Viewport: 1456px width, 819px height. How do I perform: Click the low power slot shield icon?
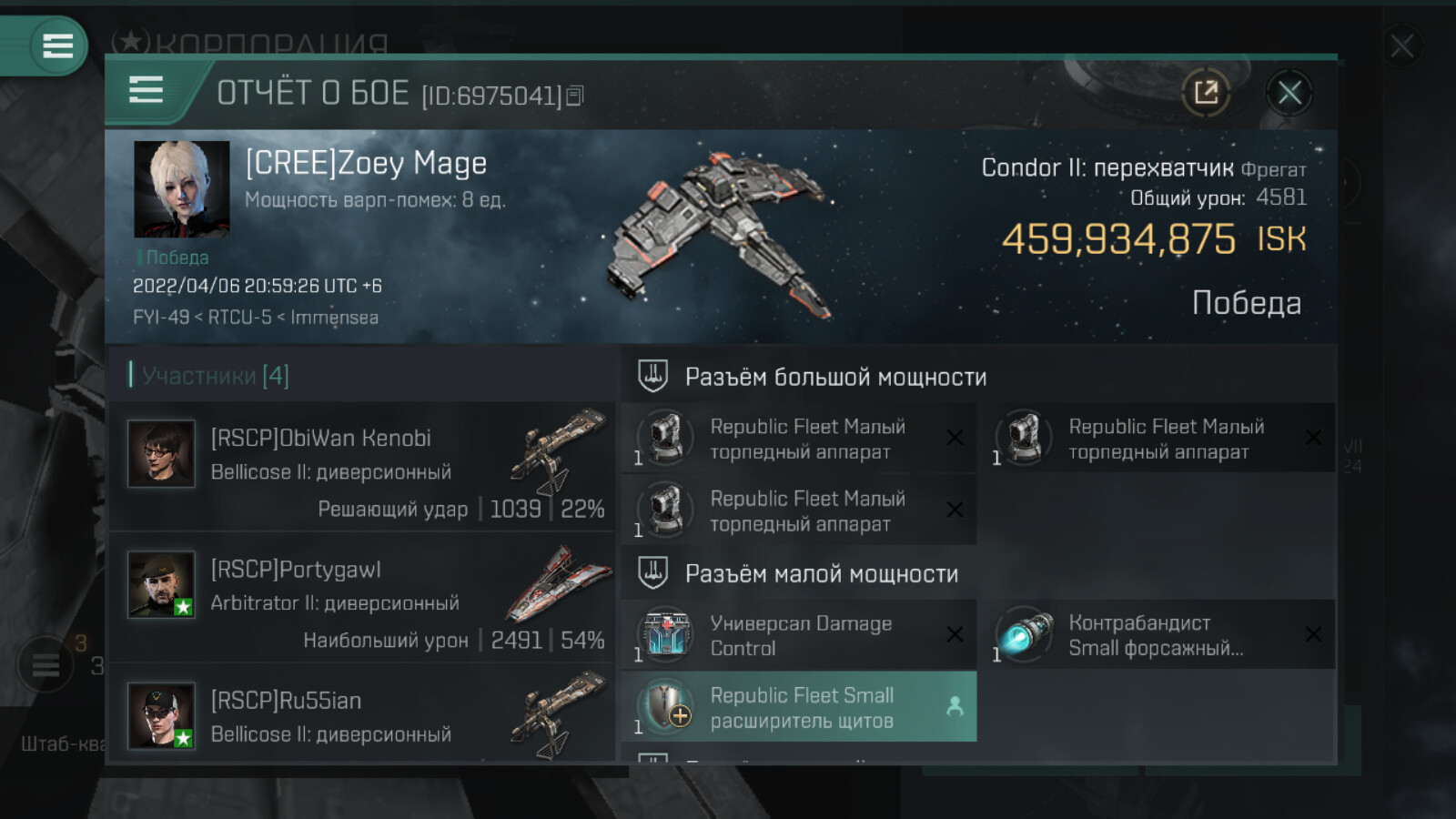[652, 572]
